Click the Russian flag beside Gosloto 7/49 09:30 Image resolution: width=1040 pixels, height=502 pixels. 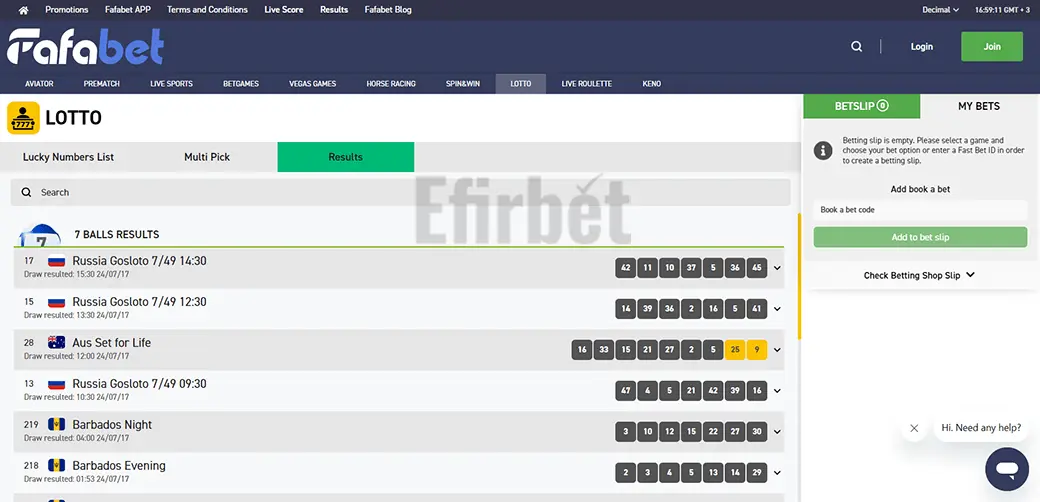[56, 384]
